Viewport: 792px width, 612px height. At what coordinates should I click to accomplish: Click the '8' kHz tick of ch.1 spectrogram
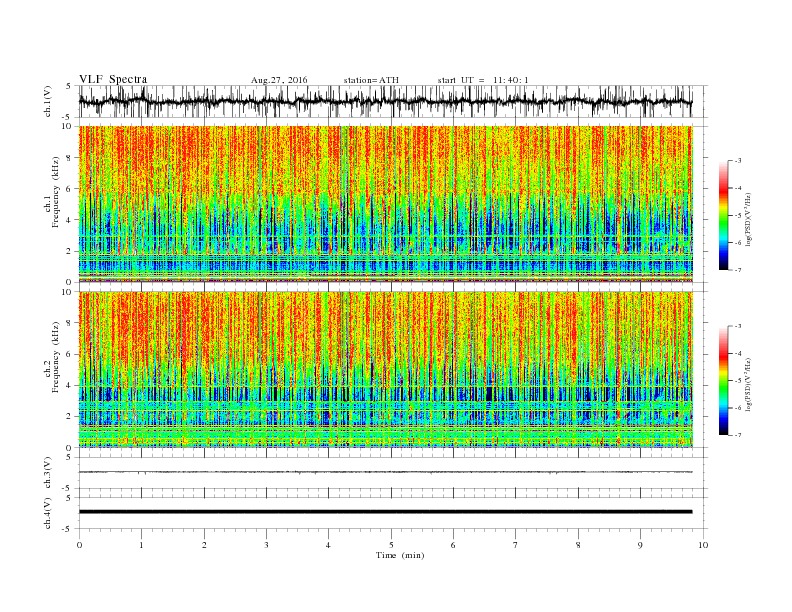pos(70,158)
